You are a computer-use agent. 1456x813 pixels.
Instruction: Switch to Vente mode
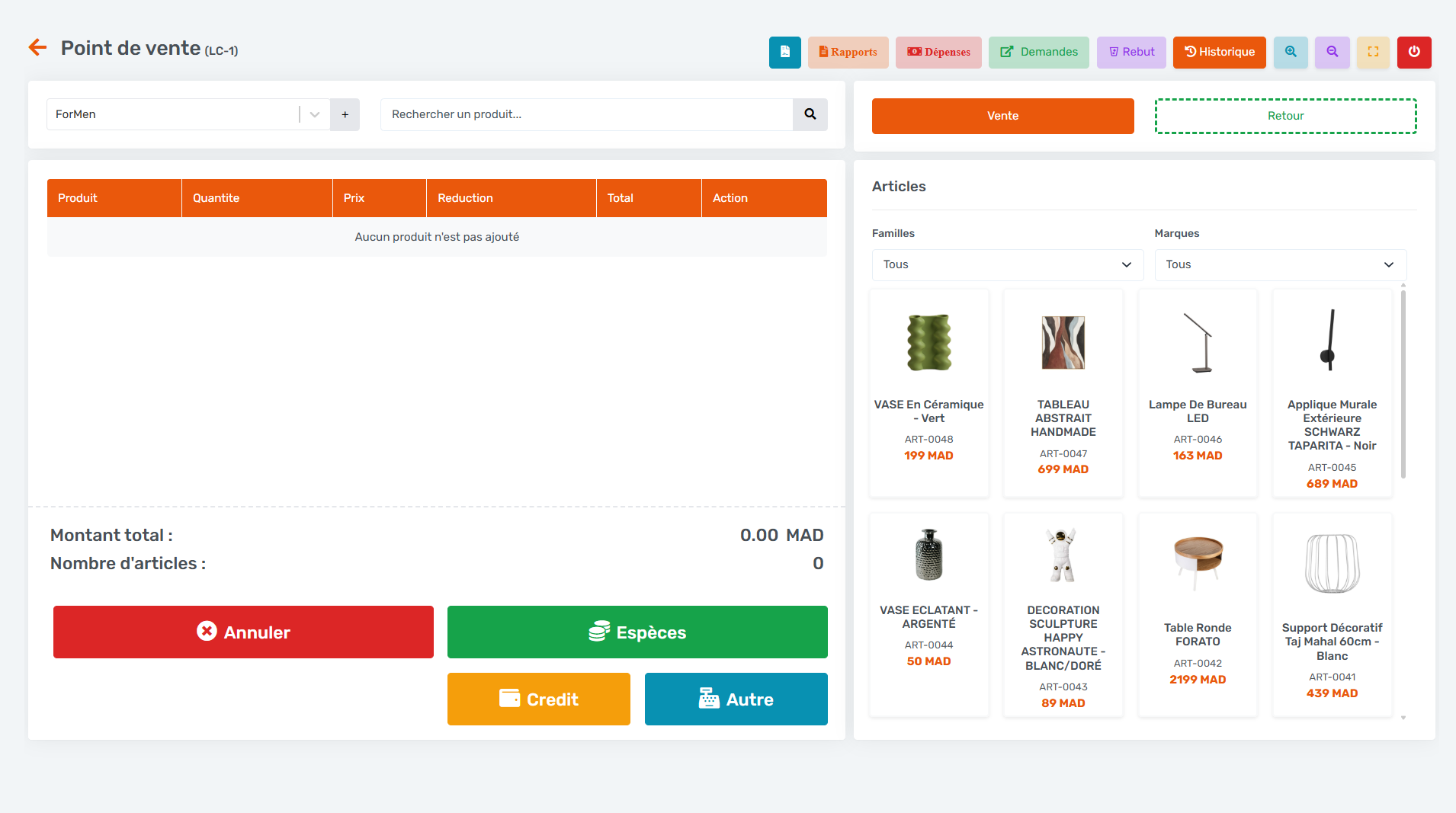(x=1002, y=116)
